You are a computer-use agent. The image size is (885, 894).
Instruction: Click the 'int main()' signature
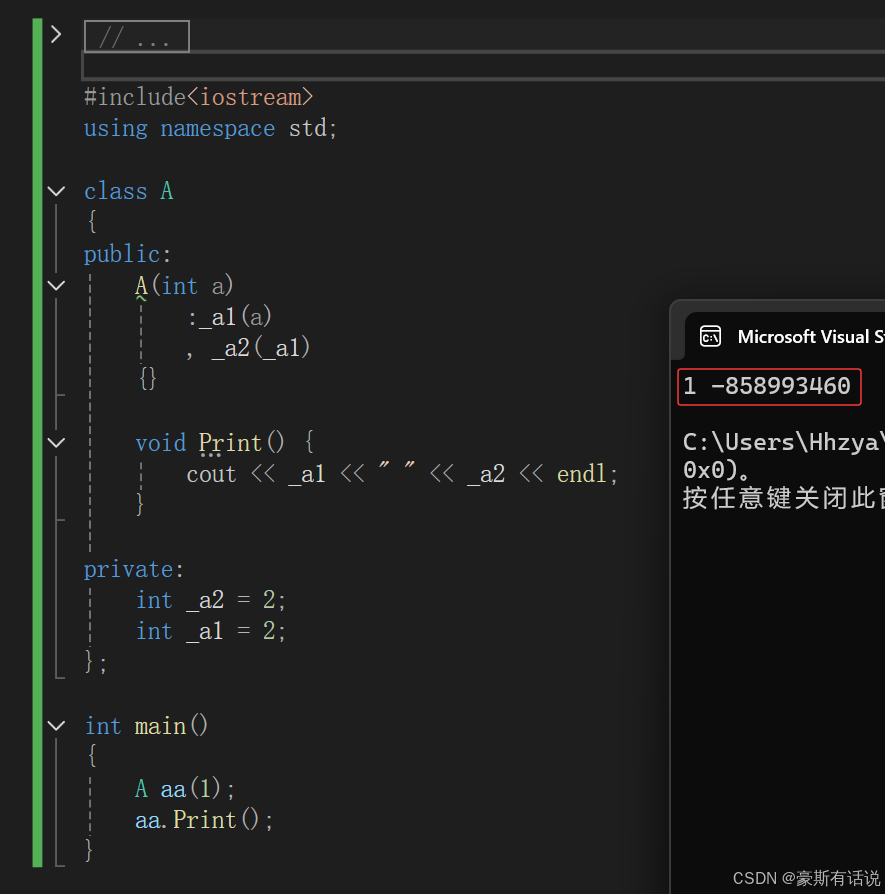pyautogui.click(x=146, y=726)
